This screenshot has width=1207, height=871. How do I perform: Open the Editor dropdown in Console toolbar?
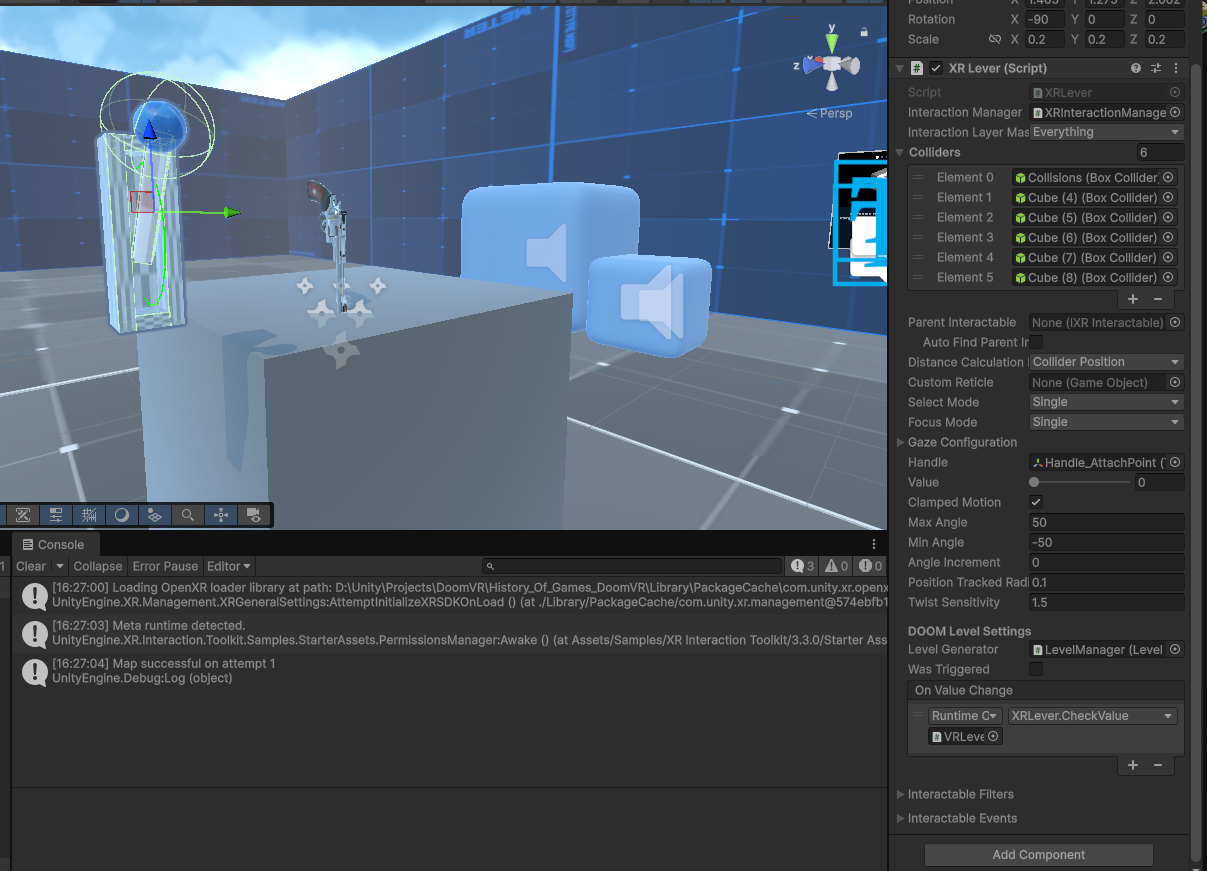click(229, 566)
